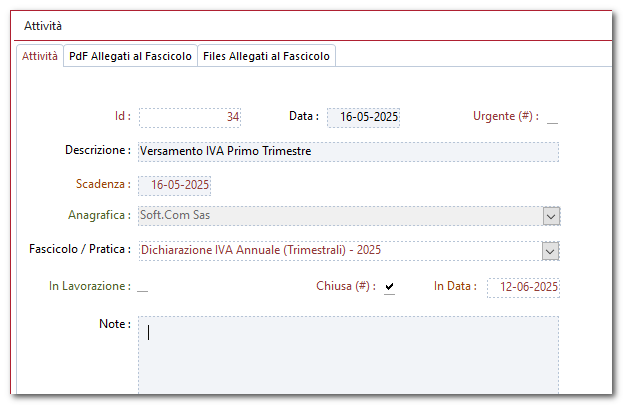Viewport: 623px width, 405px height.
Task: Expand the Fascicolo / Pratica dropdown arrow
Action: tap(550, 250)
